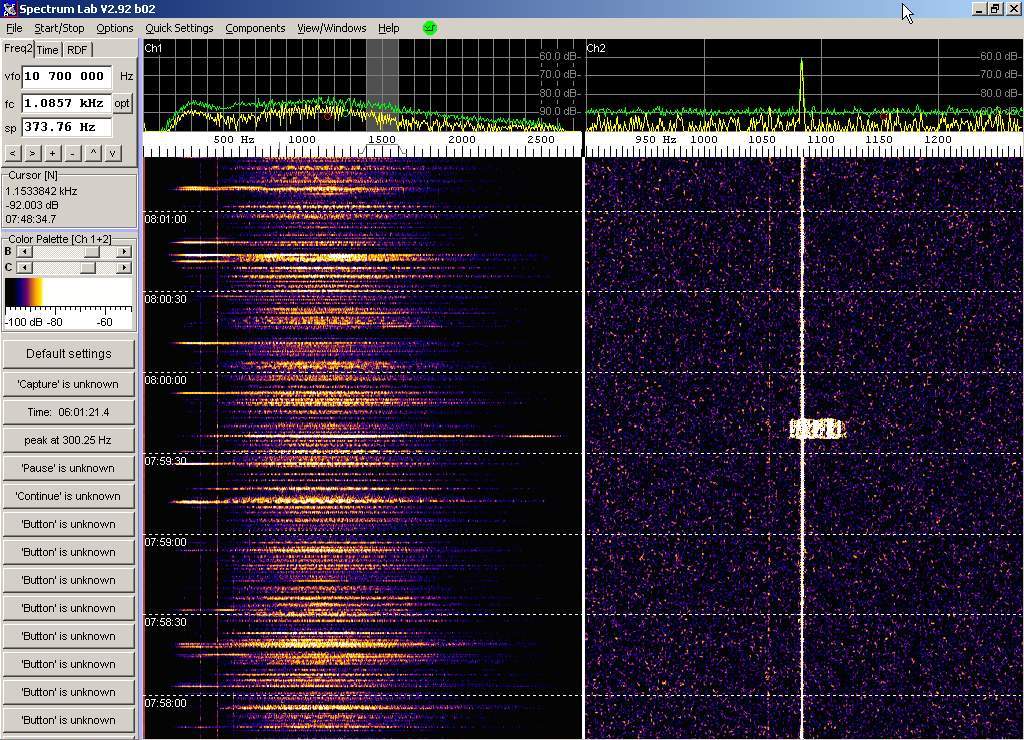This screenshot has width=1024, height=740.
Task: Click the green status indicator in menu bar
Action: (x=430, y=28)
